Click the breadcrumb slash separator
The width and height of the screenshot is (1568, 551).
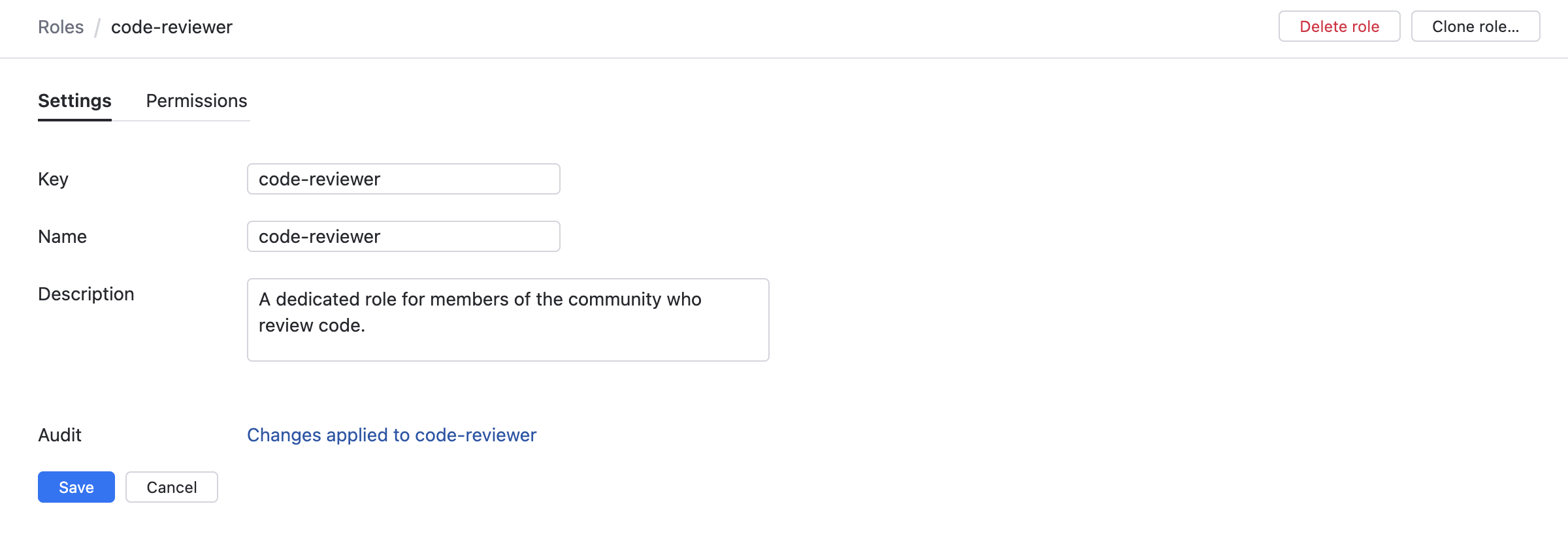pyautogui.click(x=97, y=27)
